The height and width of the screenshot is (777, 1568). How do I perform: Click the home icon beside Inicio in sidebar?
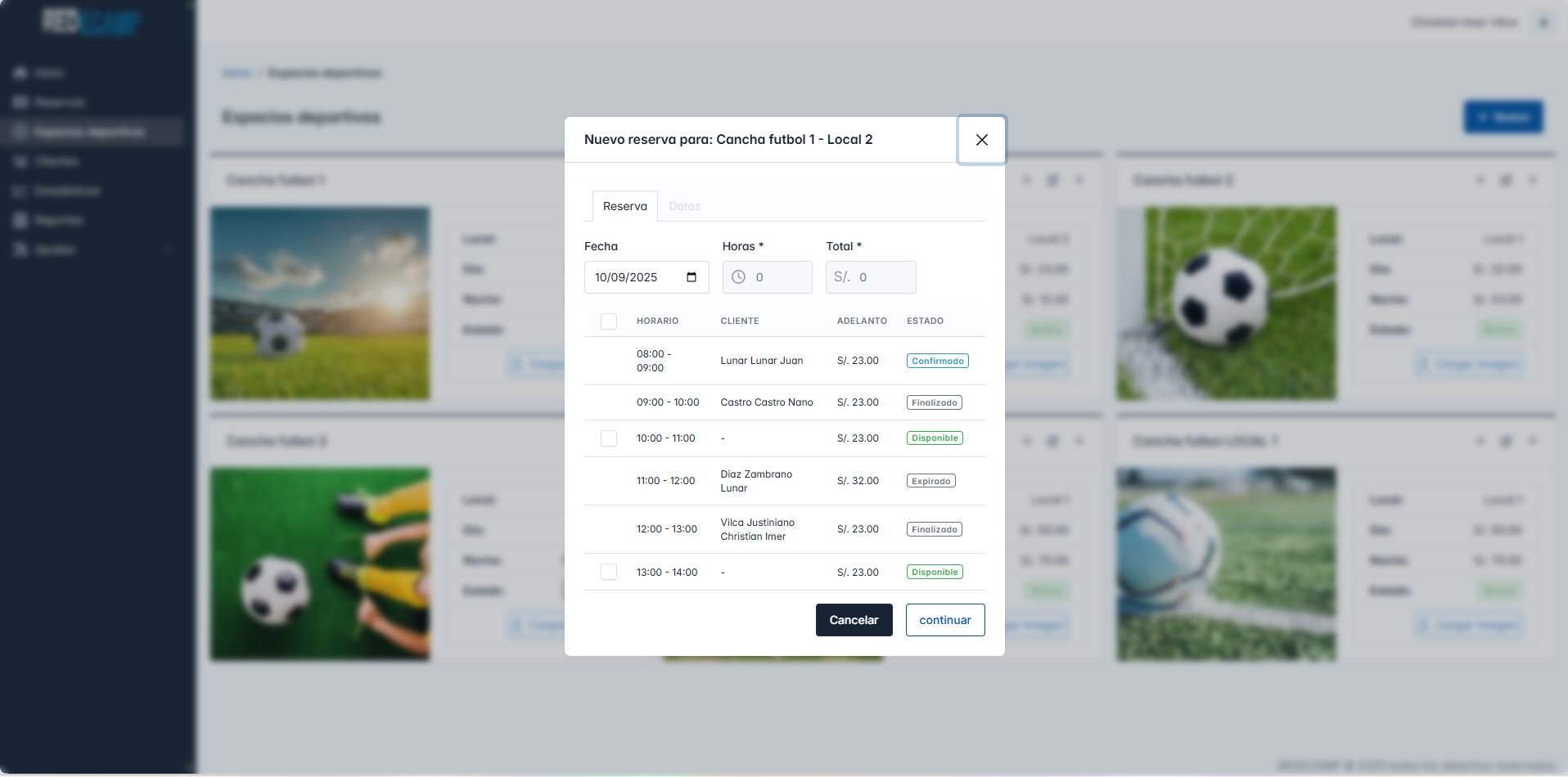[20, 73]
